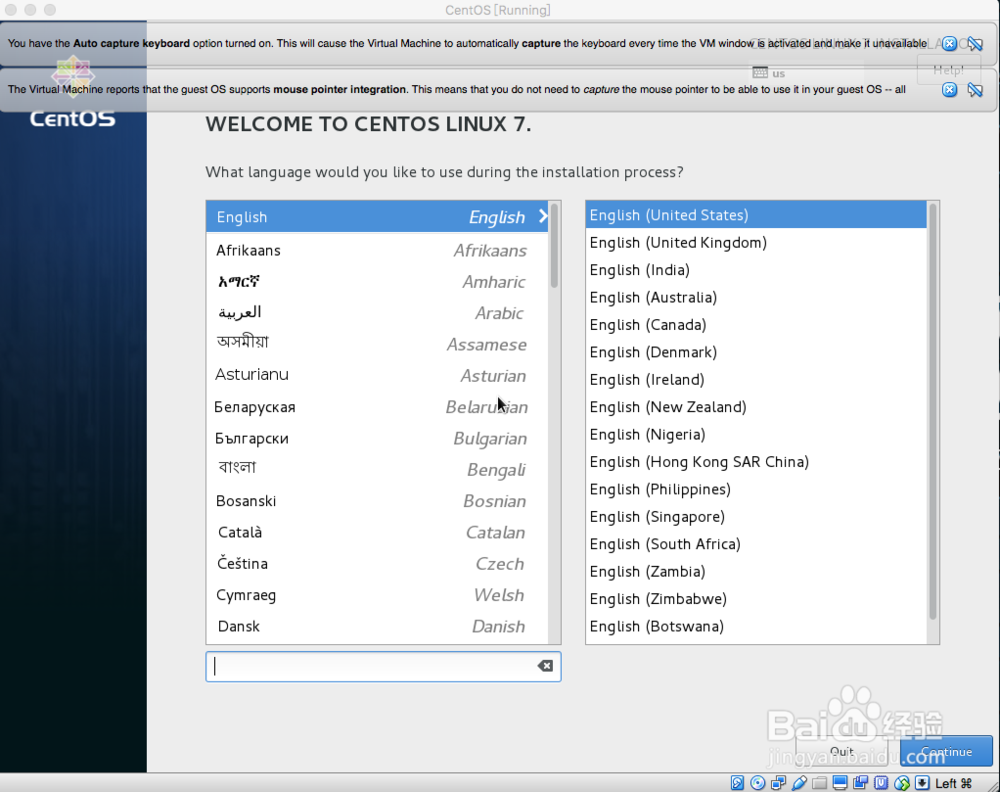Open USB devices indicator in status bar

pos(799,783)
